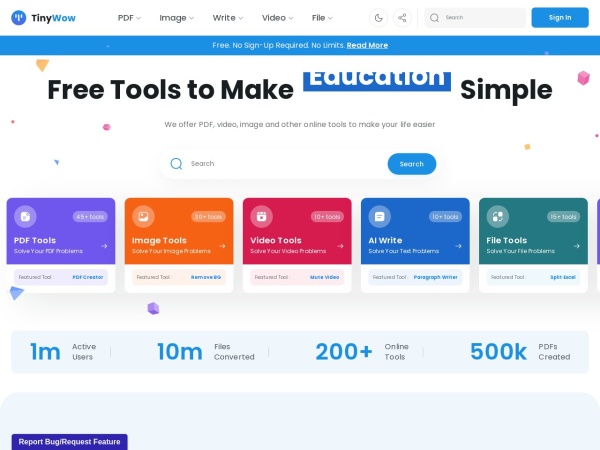Screen dimensions: 600x450
Task: Open the Video navigation menu
Action: 278,17
